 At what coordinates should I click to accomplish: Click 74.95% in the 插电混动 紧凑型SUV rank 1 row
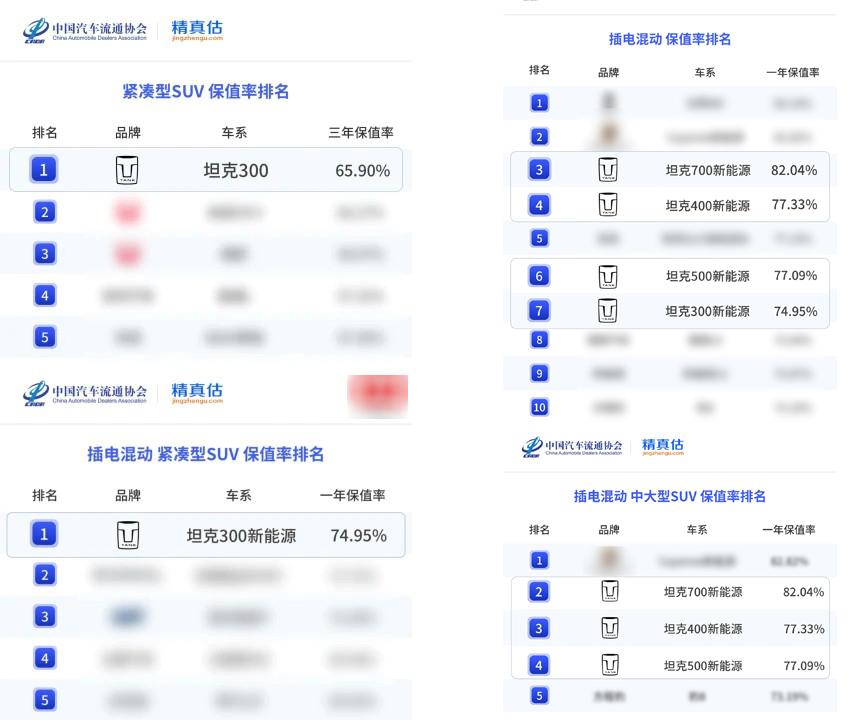click(358, 535)
